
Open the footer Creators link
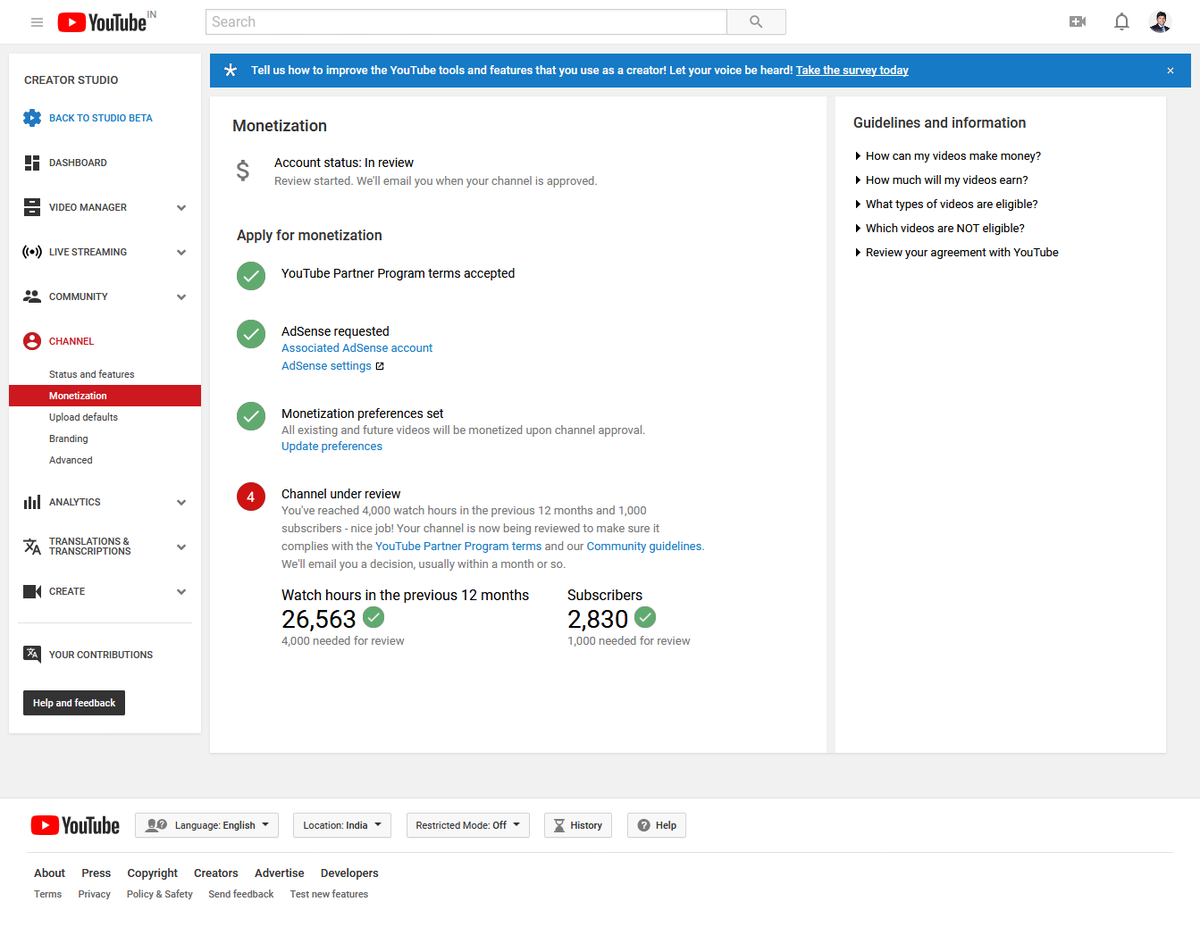(x=216, y=873)
